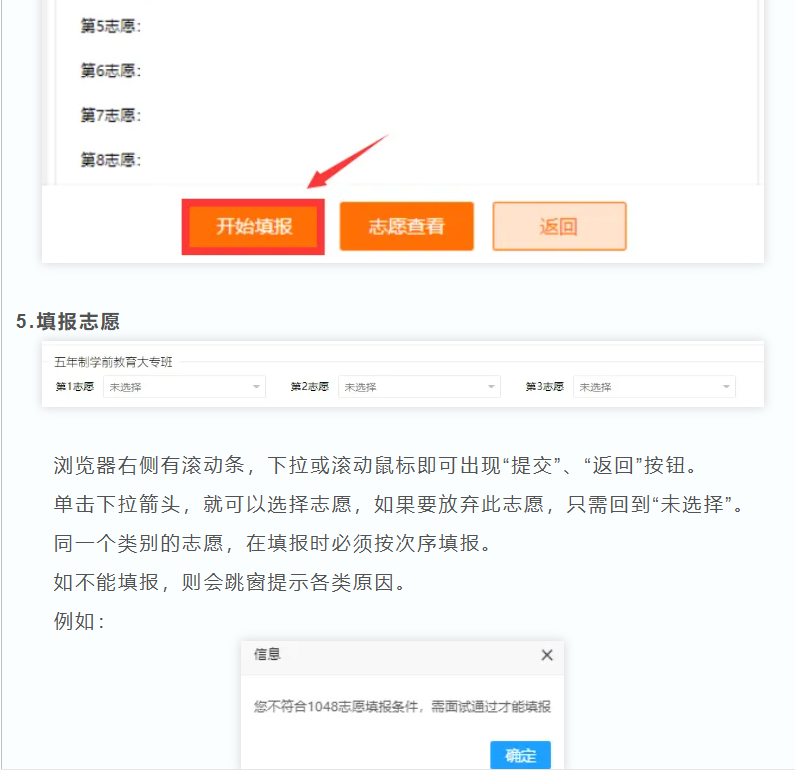This screenshot has width=795, height=775.
Task: Click the arrow of 第1志愿 combo box
Action: pyautogui.click(x=256, y=387)
